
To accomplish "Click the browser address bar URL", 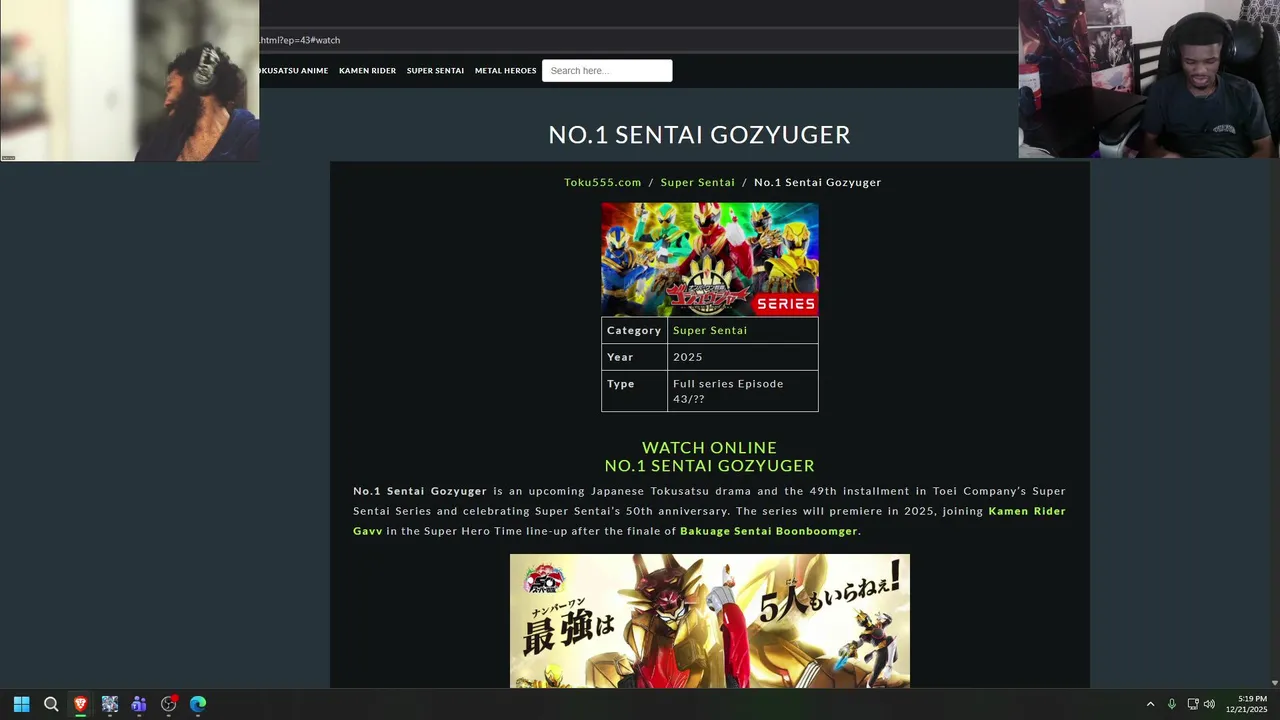I will tap(300, 40).
